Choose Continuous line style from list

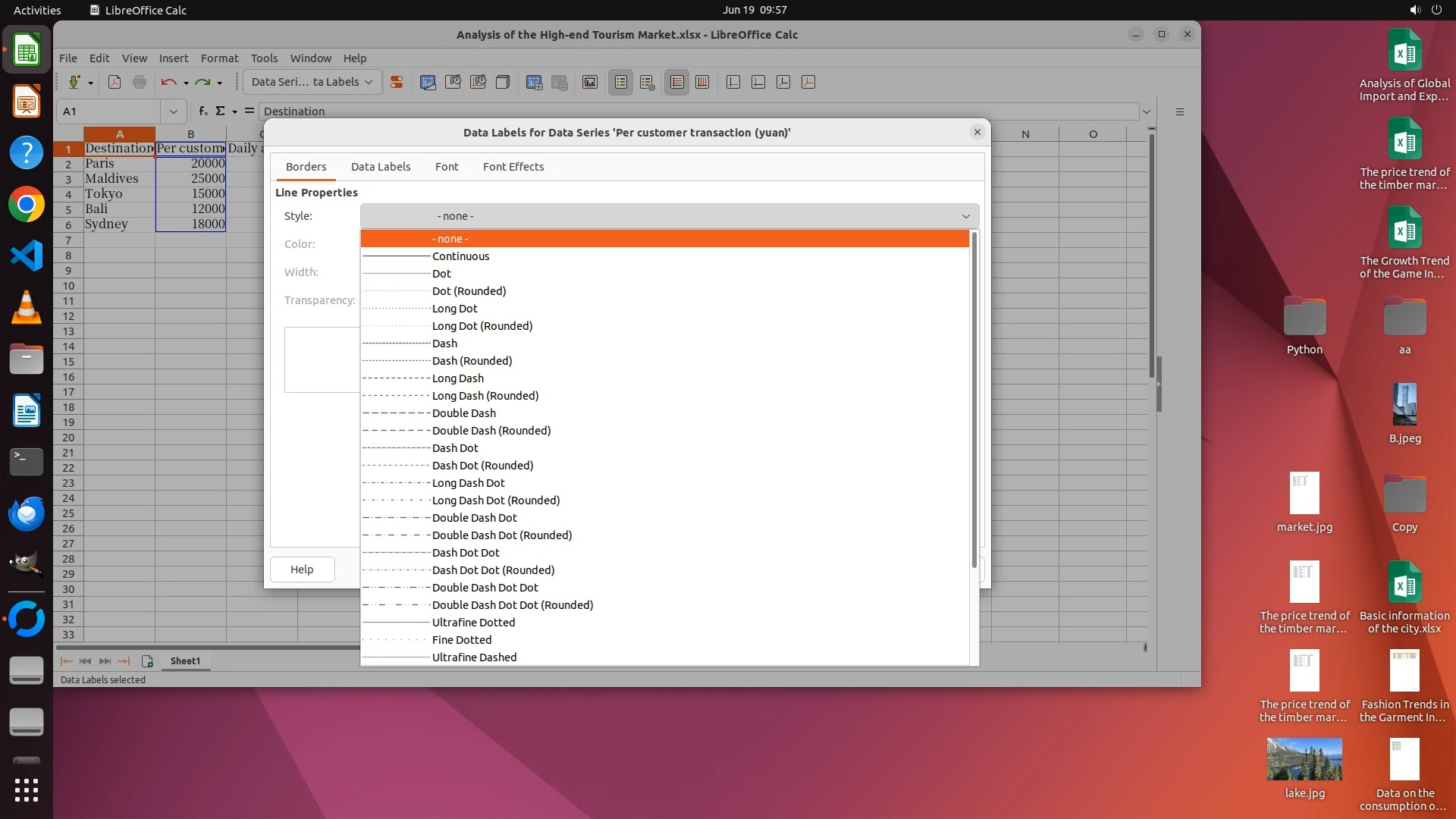pyautogui.click(x=460, y=256)
